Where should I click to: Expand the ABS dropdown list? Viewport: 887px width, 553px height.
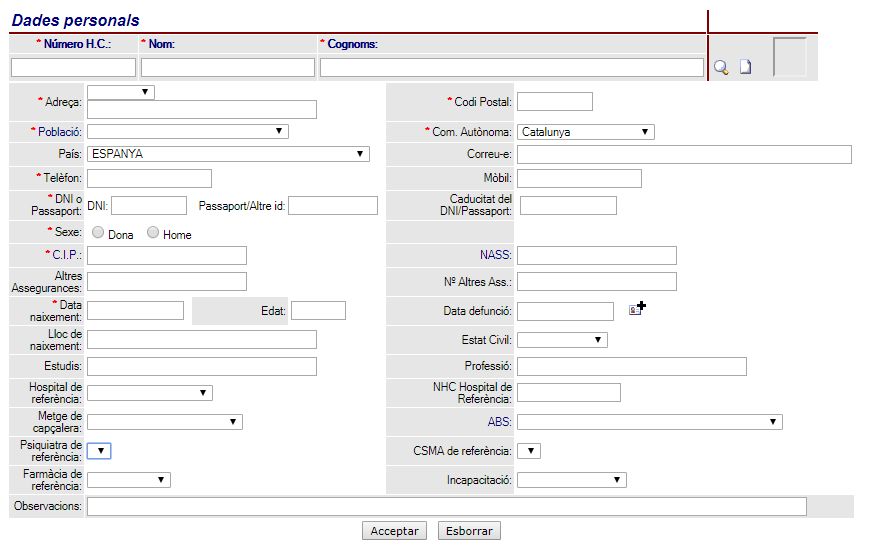coord(649,422)
